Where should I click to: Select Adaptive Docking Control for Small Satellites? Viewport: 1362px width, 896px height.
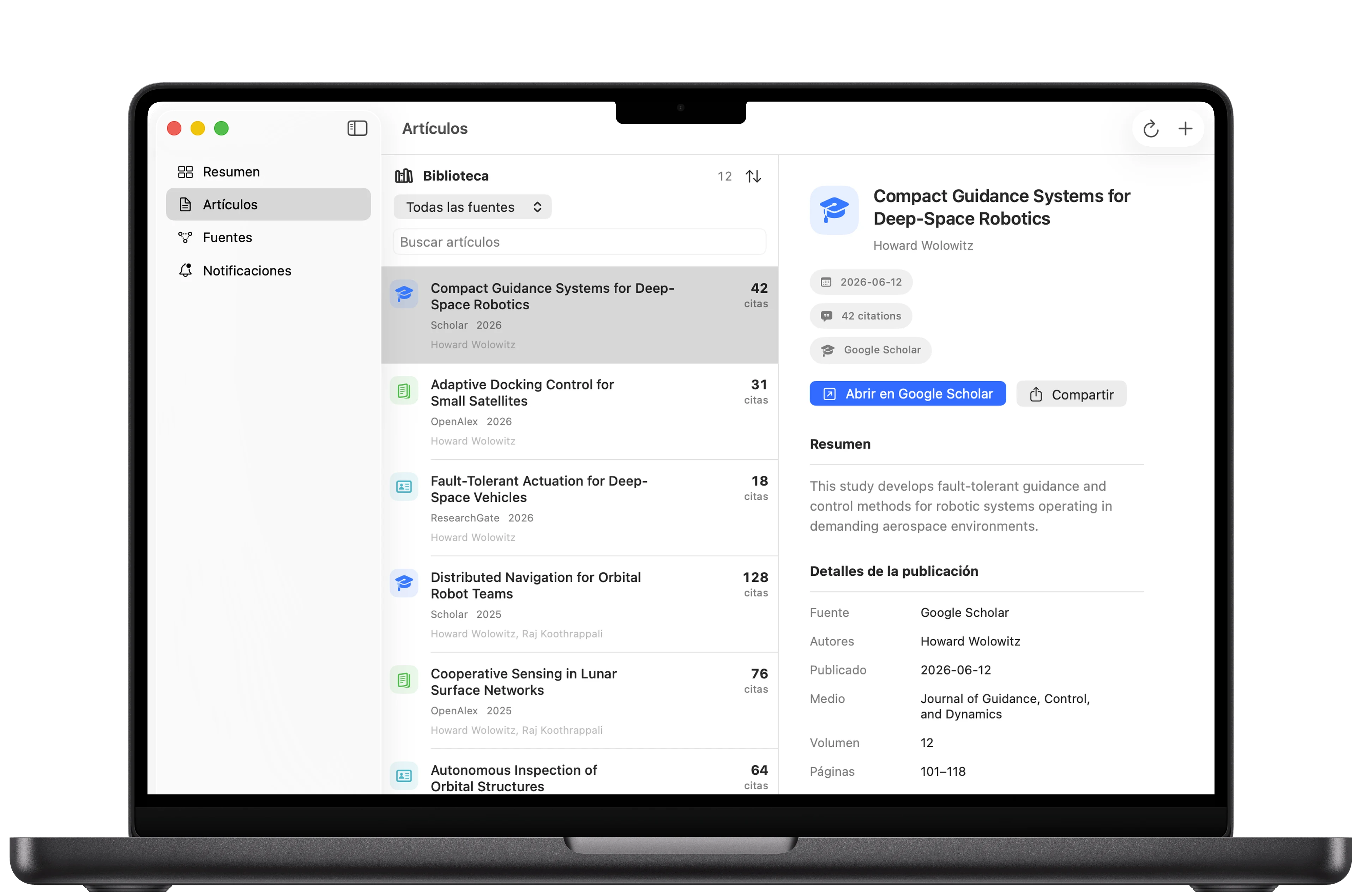(579, 411)
